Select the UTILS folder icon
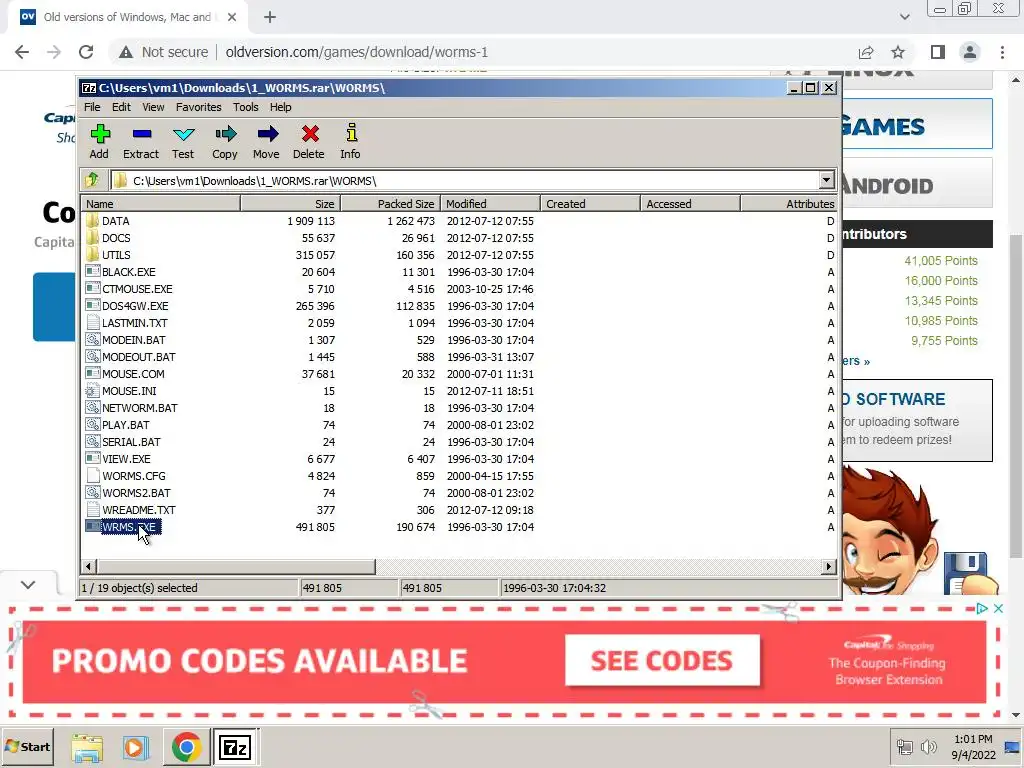The height and width of the screenshot is (768, 1024). coord(92,255)
